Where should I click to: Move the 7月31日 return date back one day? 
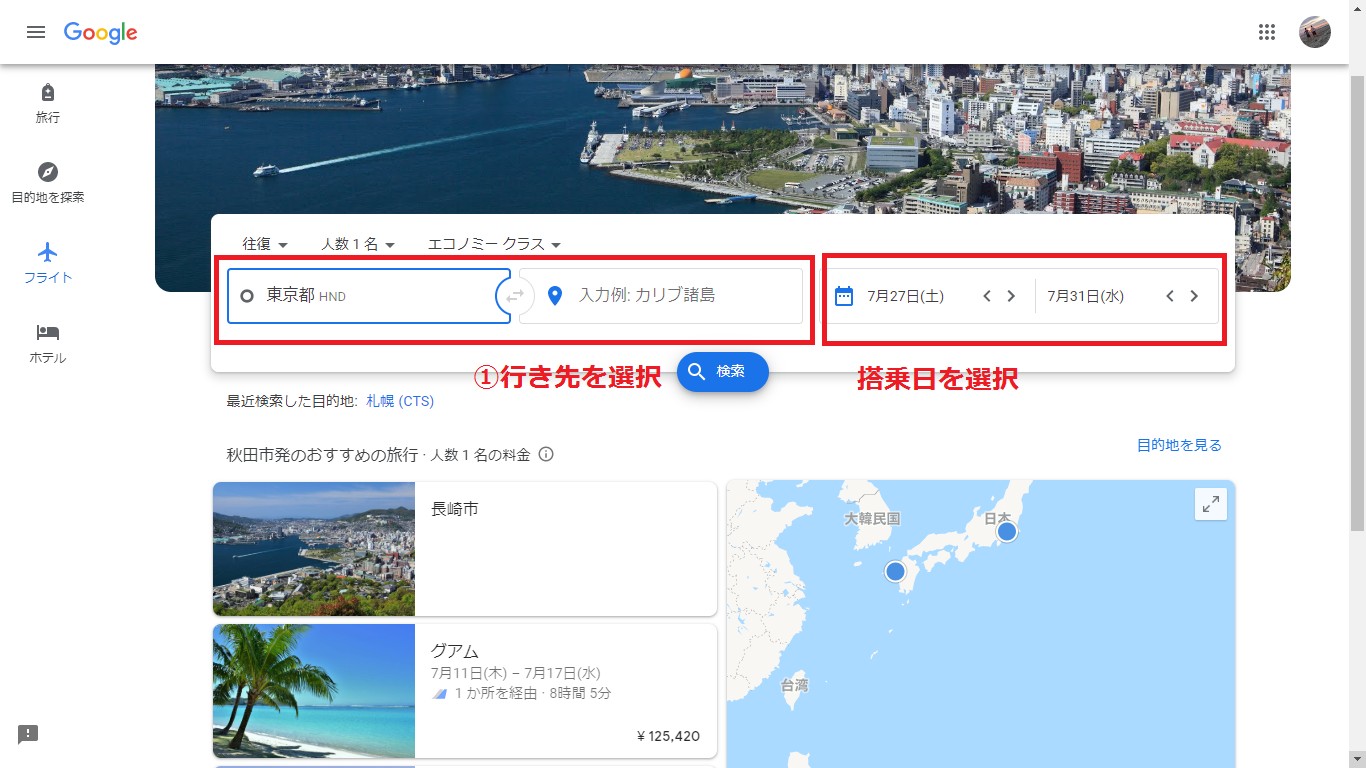pyautogui.click(x=1170, y=296)
